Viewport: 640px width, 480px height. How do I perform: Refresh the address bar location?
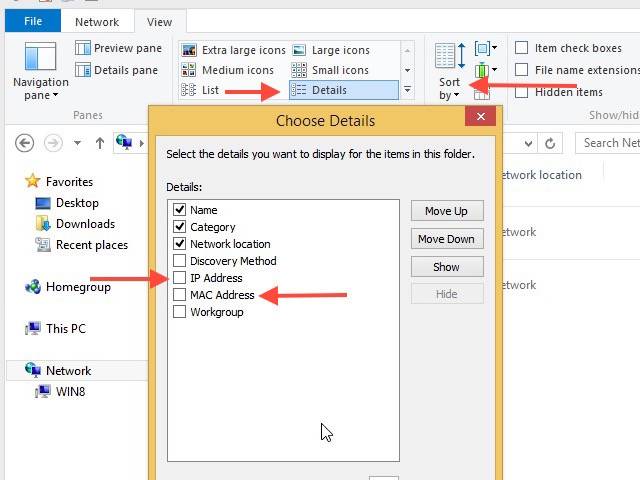[x=550, y=143]
